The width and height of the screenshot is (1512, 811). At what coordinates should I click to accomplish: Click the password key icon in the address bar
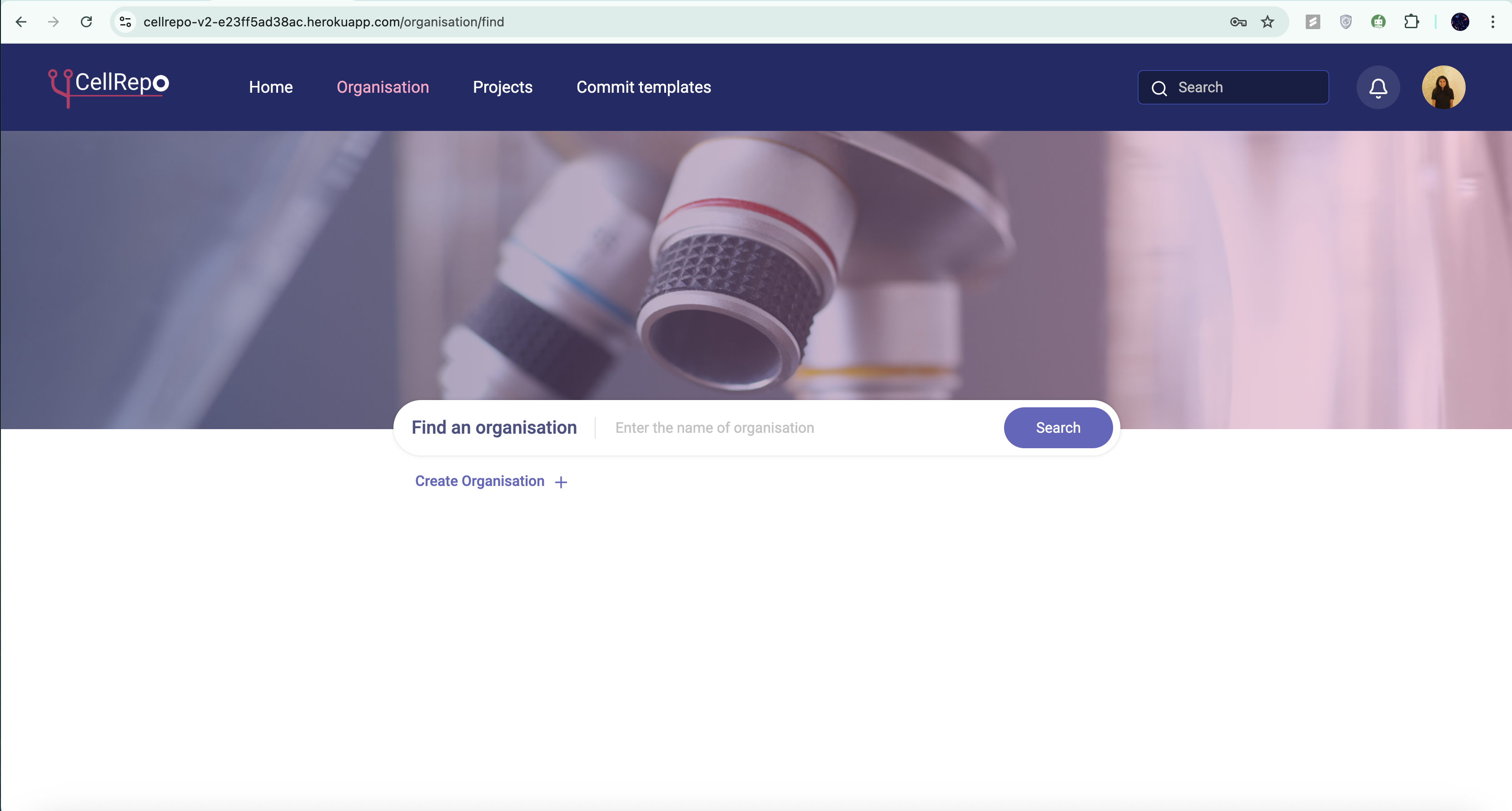pos(1238,22)
